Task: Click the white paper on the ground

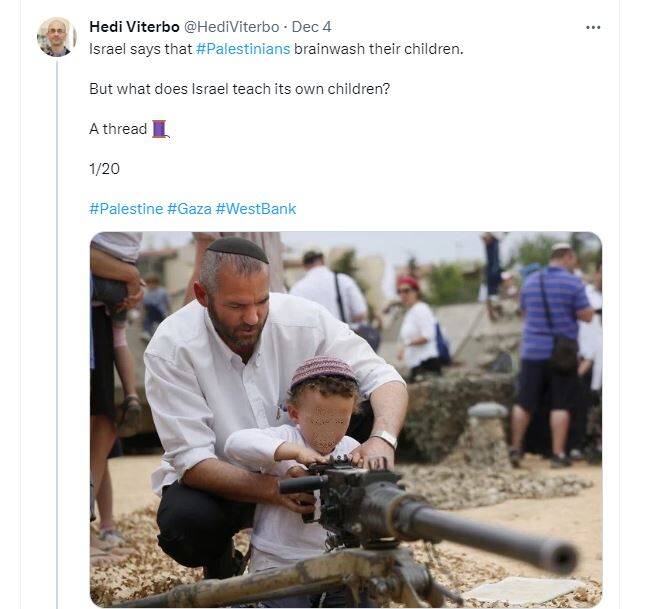Action: tap(520, 589)
